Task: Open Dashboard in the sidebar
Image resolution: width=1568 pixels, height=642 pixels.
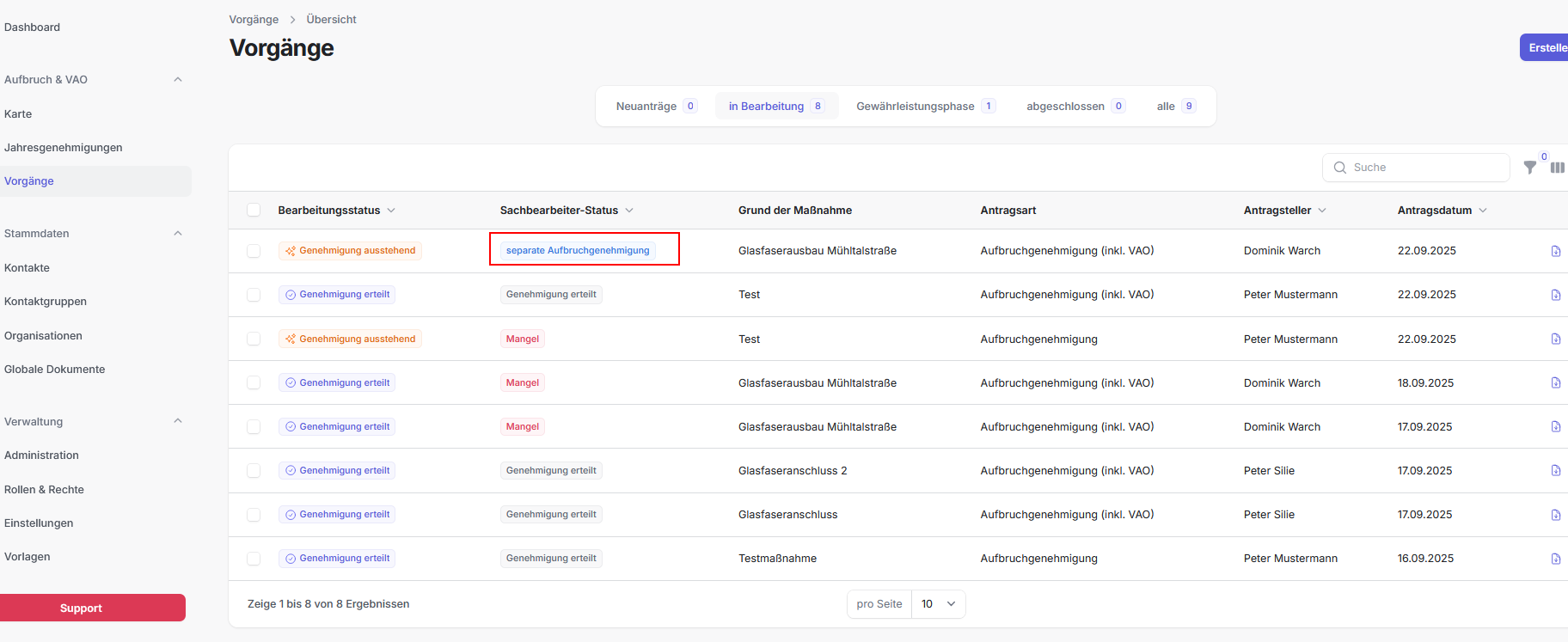Action: [x=32, y=27]
